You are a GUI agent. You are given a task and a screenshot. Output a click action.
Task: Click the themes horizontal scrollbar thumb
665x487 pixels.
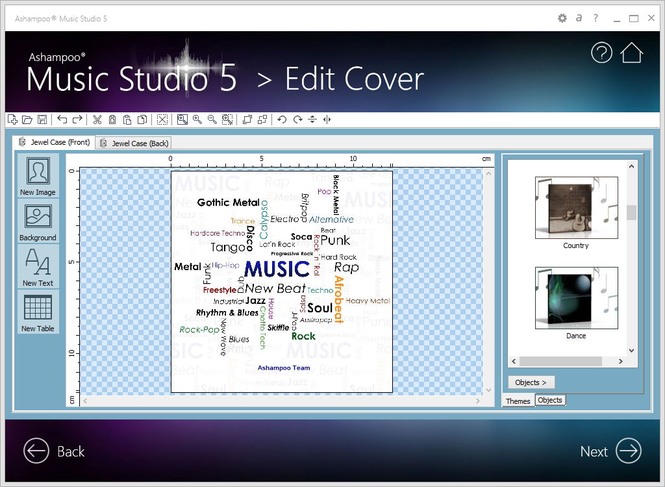(x=561, y=361)
